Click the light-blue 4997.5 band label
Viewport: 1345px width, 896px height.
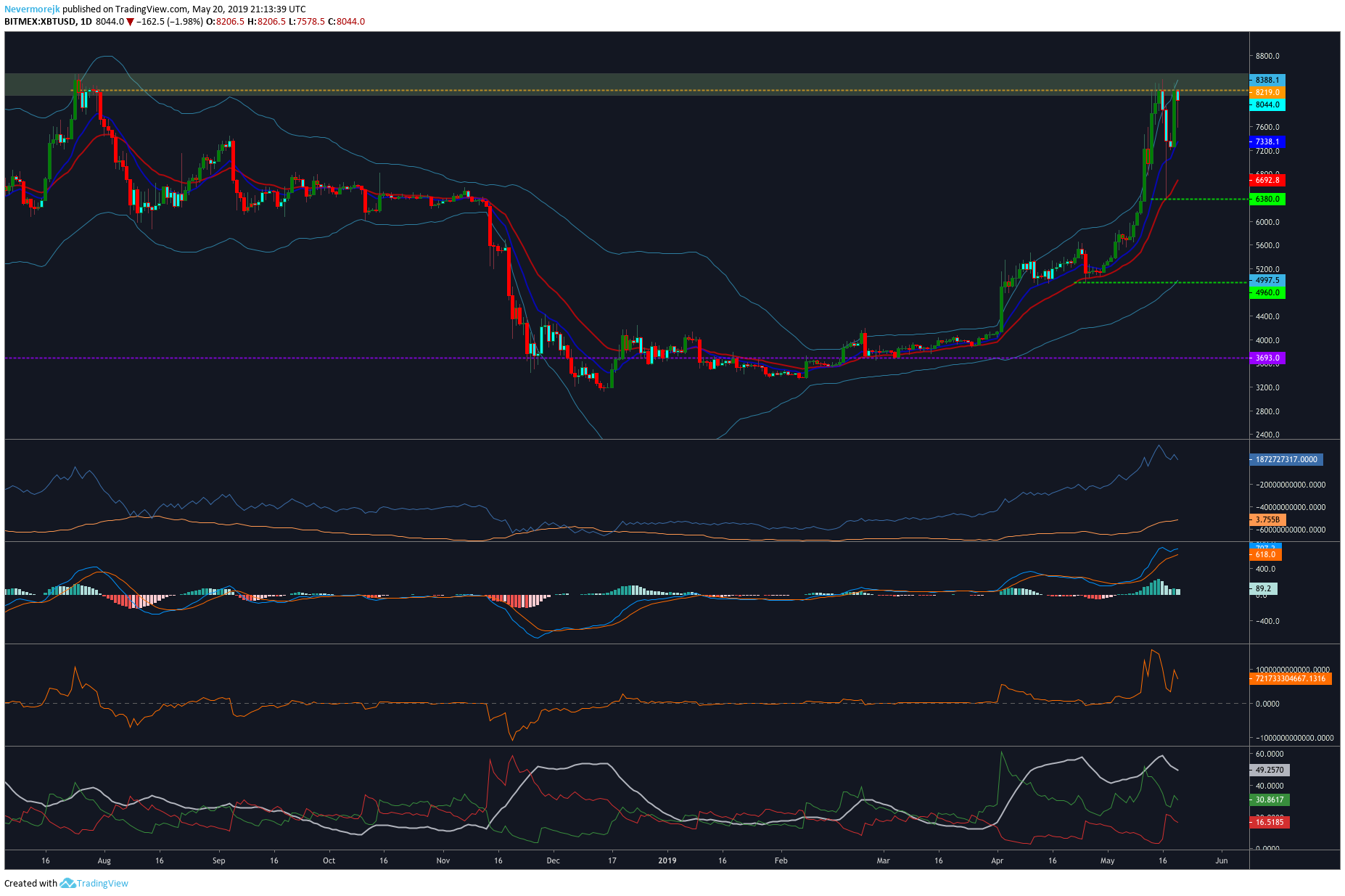point(1267,280)
